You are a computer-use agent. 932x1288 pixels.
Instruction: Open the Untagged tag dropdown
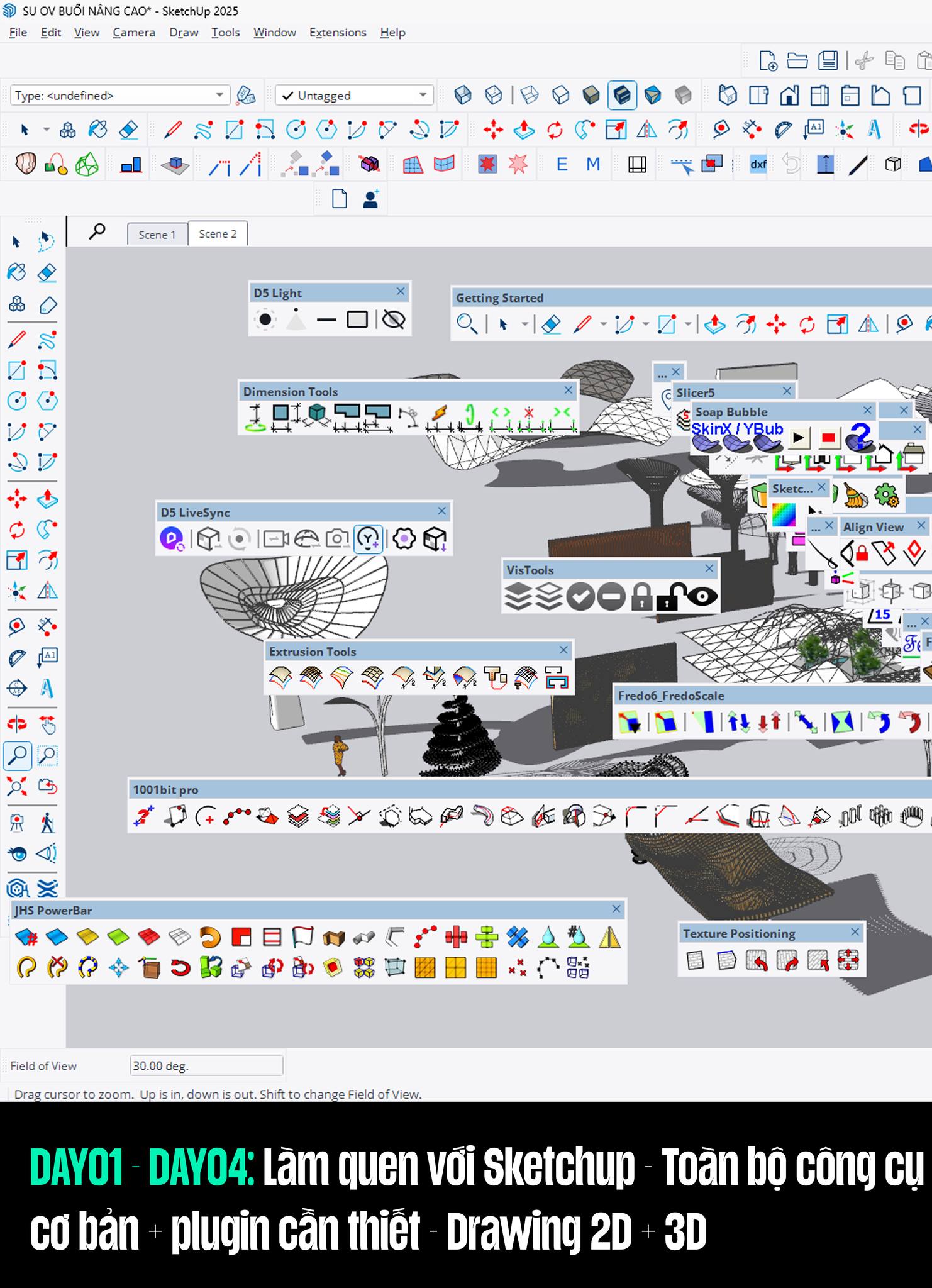click(x=355, y=96)
